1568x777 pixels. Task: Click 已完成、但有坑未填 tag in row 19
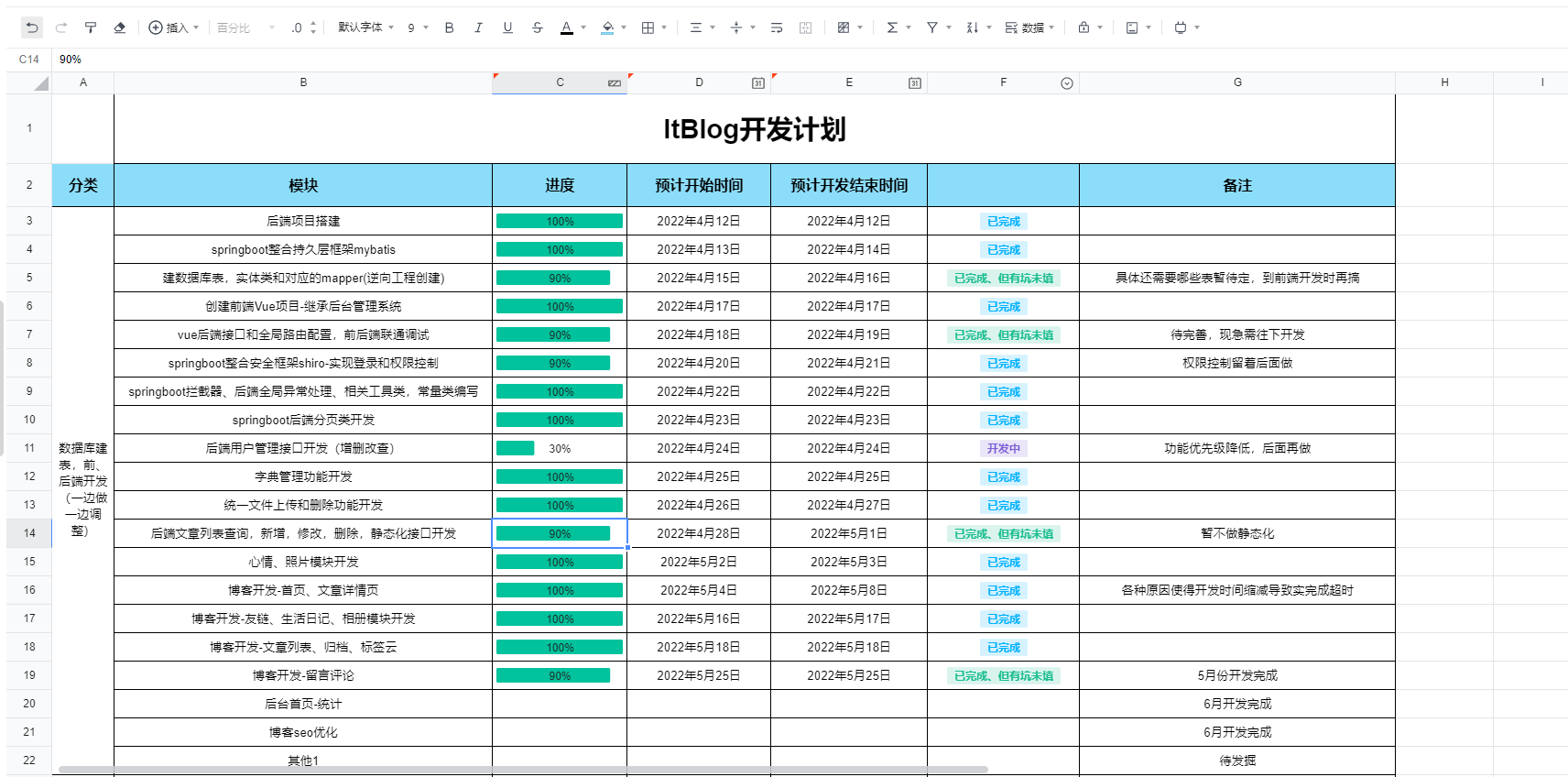[x=1004, y=676]
